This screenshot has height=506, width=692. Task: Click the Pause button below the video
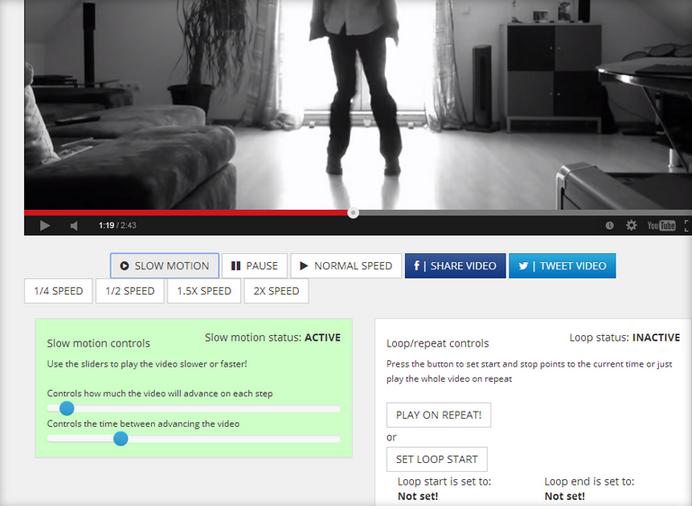click(254, 266)
